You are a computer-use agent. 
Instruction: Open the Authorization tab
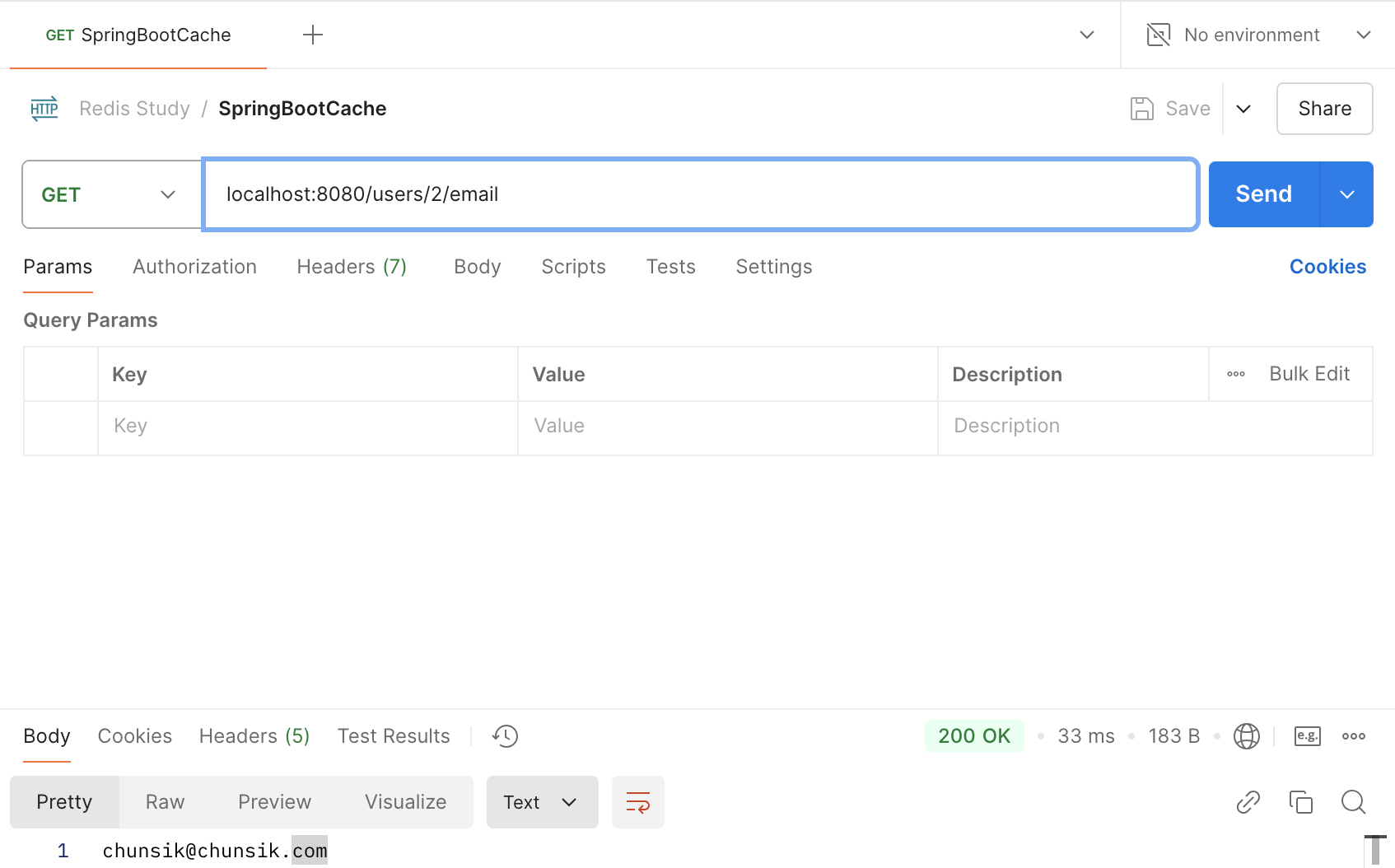pos(194,267)
